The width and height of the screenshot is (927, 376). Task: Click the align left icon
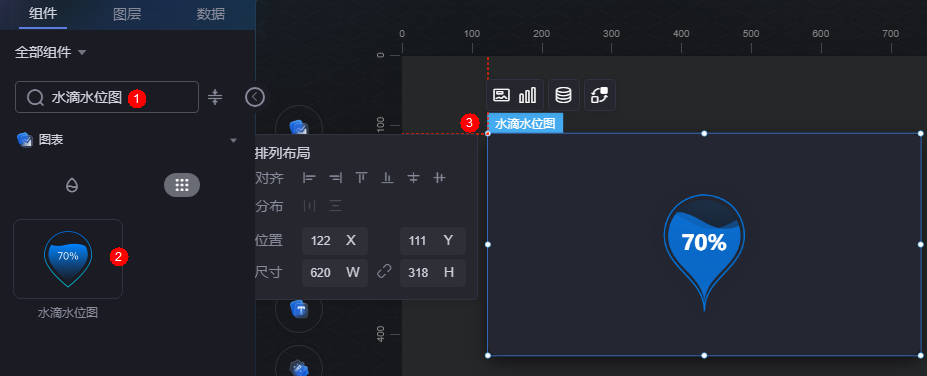(309, 177)
